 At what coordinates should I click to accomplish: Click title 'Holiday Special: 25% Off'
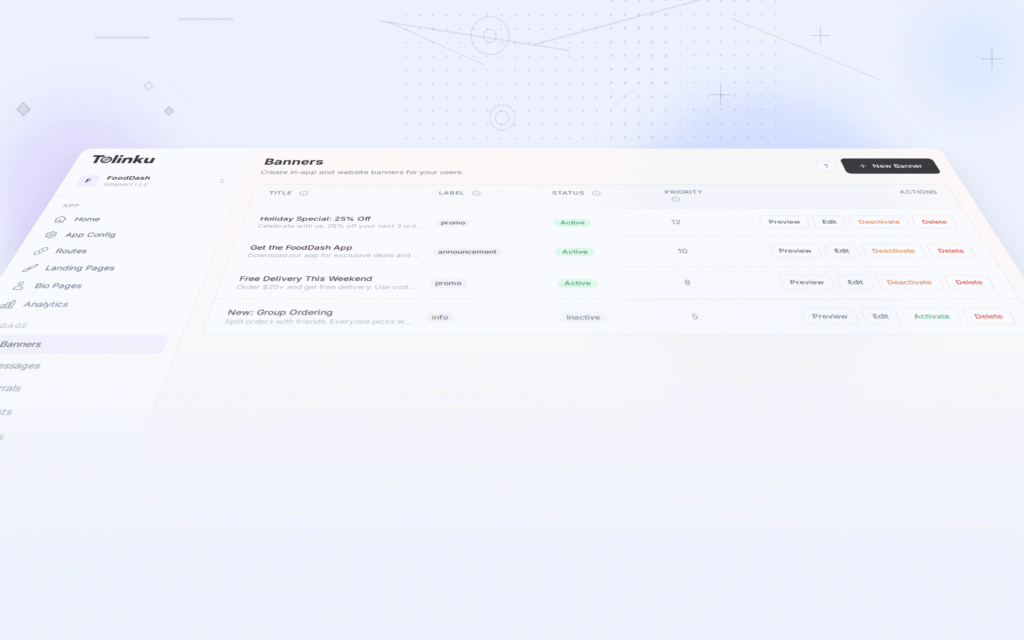[x=315, y=219]
